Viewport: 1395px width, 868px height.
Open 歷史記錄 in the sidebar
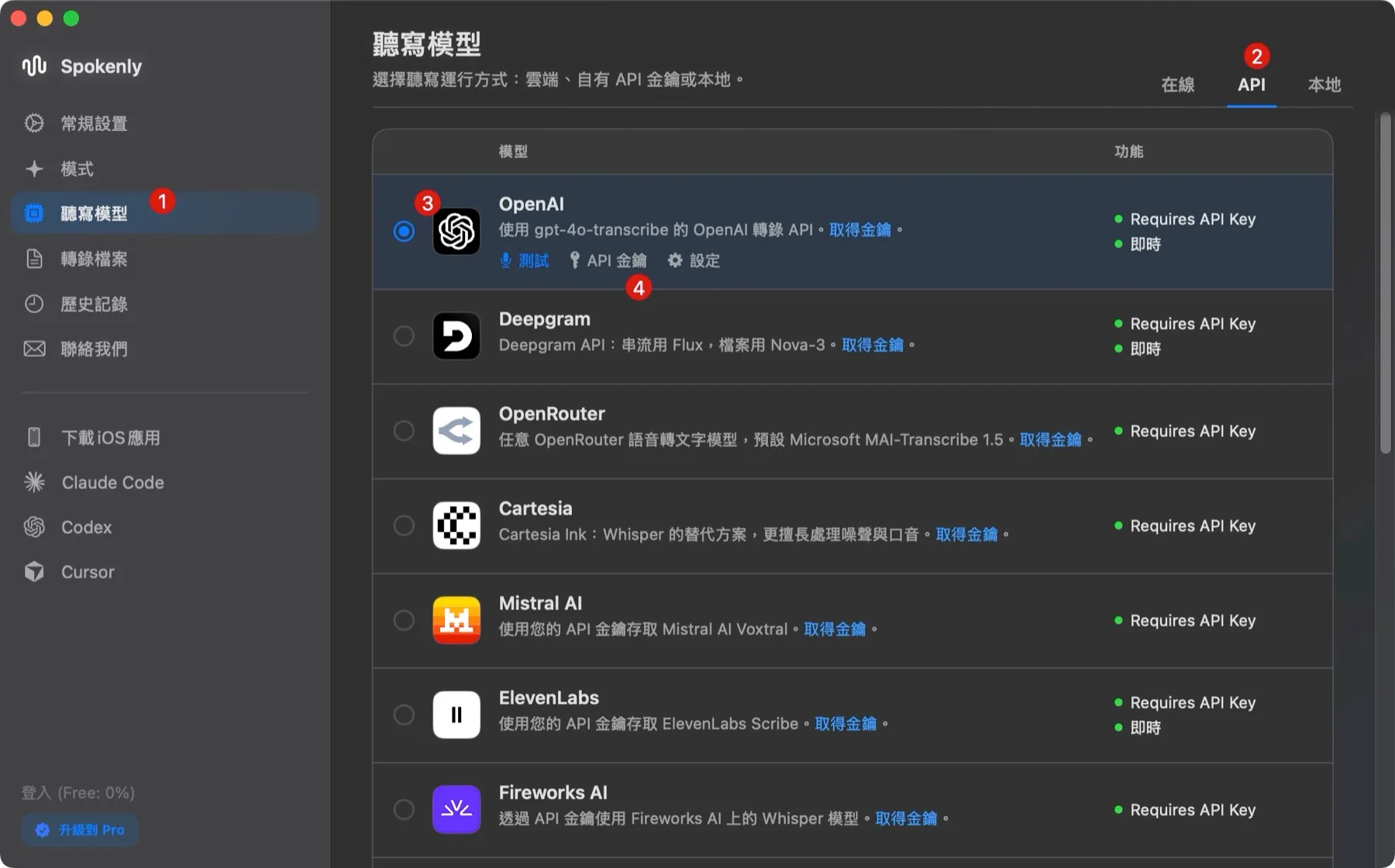point(165,304)
